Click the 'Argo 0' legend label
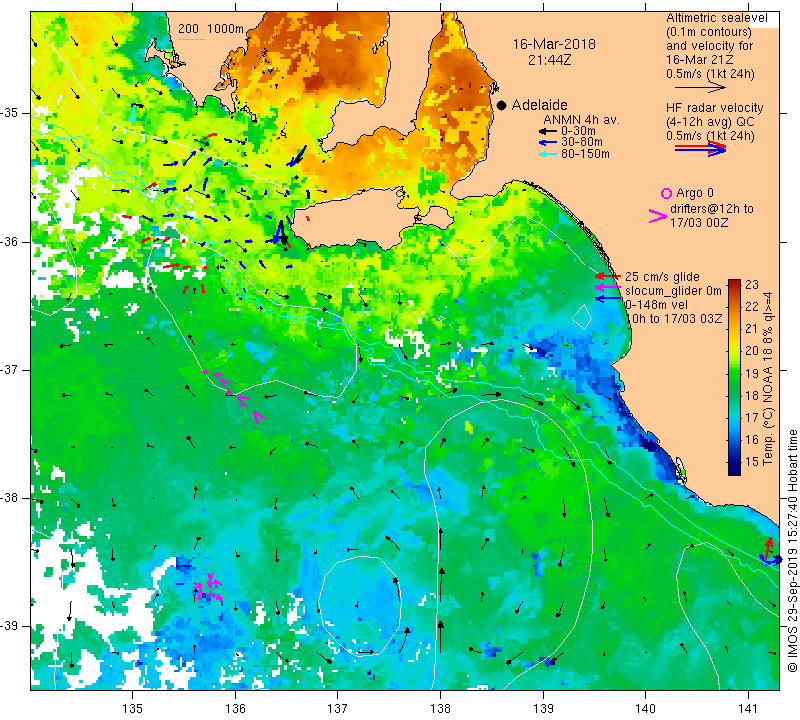This screenshot has width=800, height=720. (x=695, y=193)
